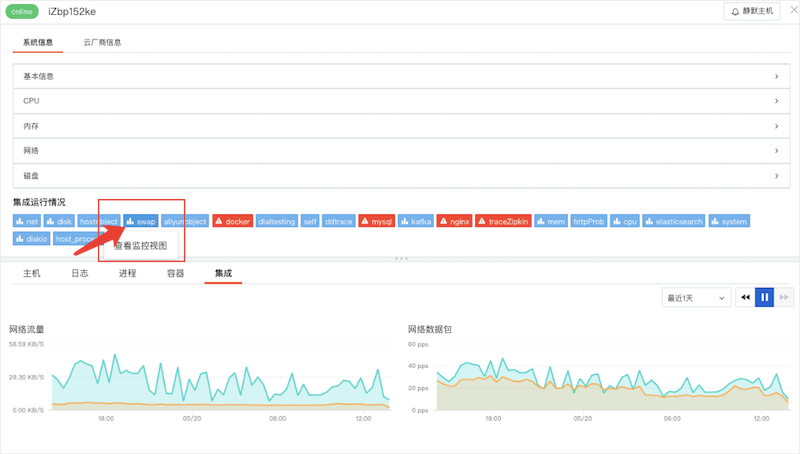Click the cpu integration tag
This screenshot has height=454, width=800.
coord(625,221)
